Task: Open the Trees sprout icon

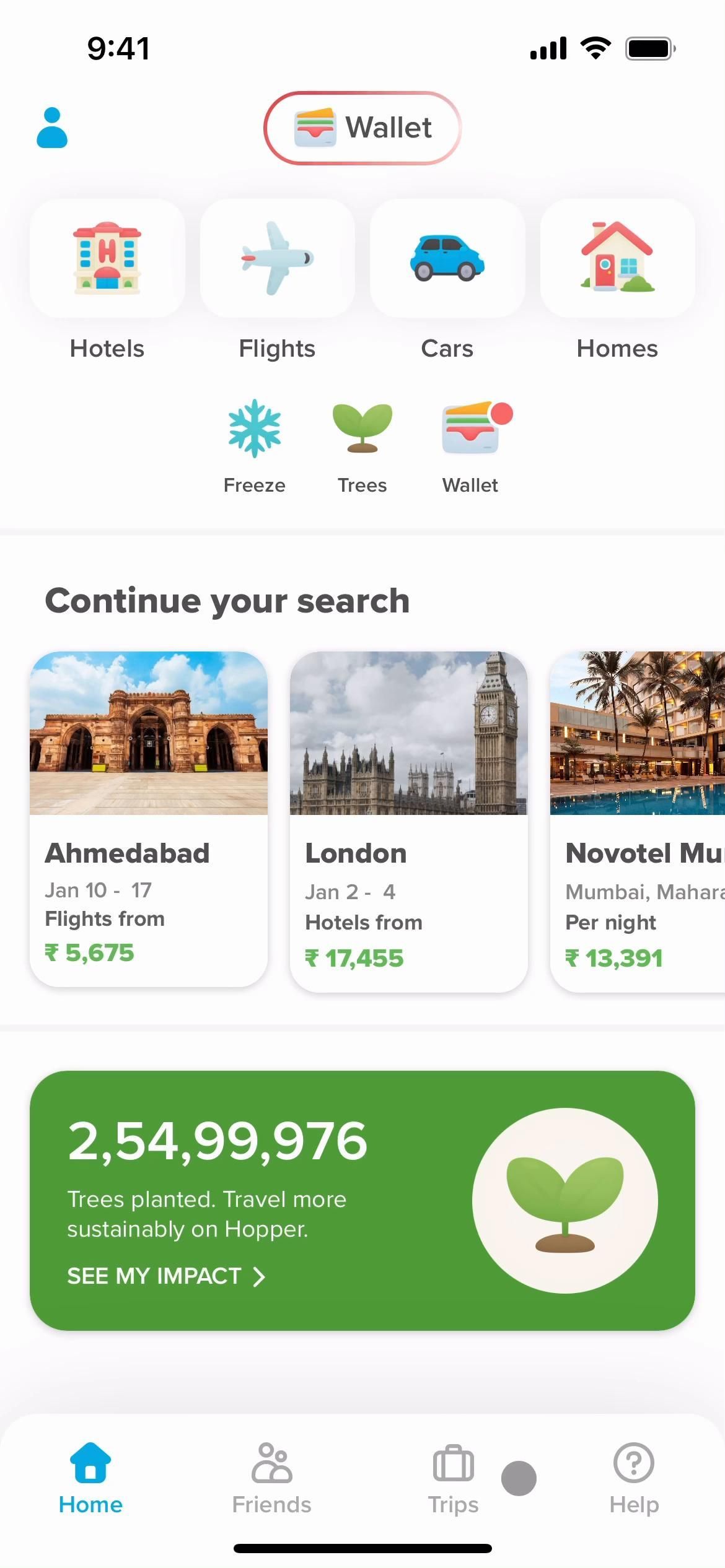Action: pos(362,429)
